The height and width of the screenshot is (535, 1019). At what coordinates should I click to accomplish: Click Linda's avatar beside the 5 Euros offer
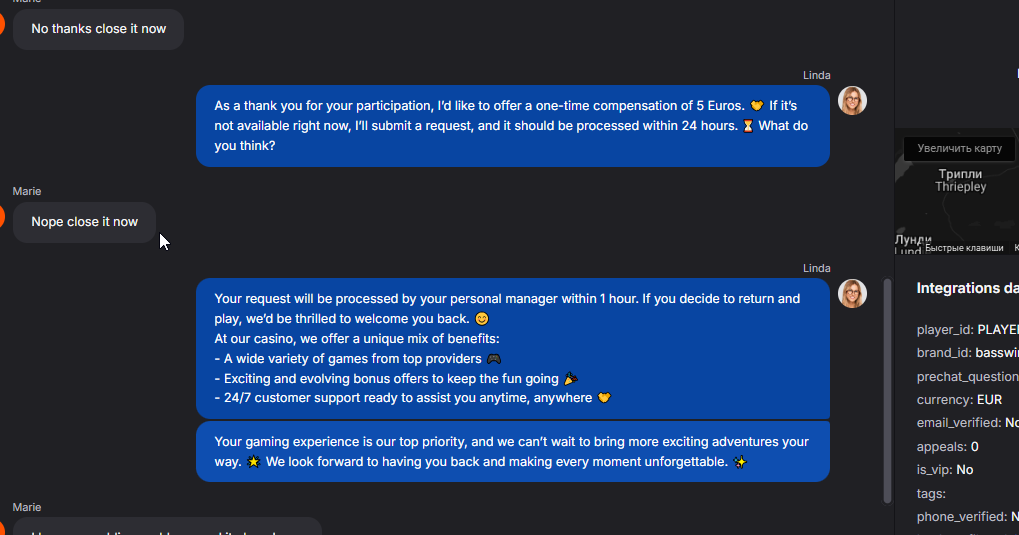point(852,100)
